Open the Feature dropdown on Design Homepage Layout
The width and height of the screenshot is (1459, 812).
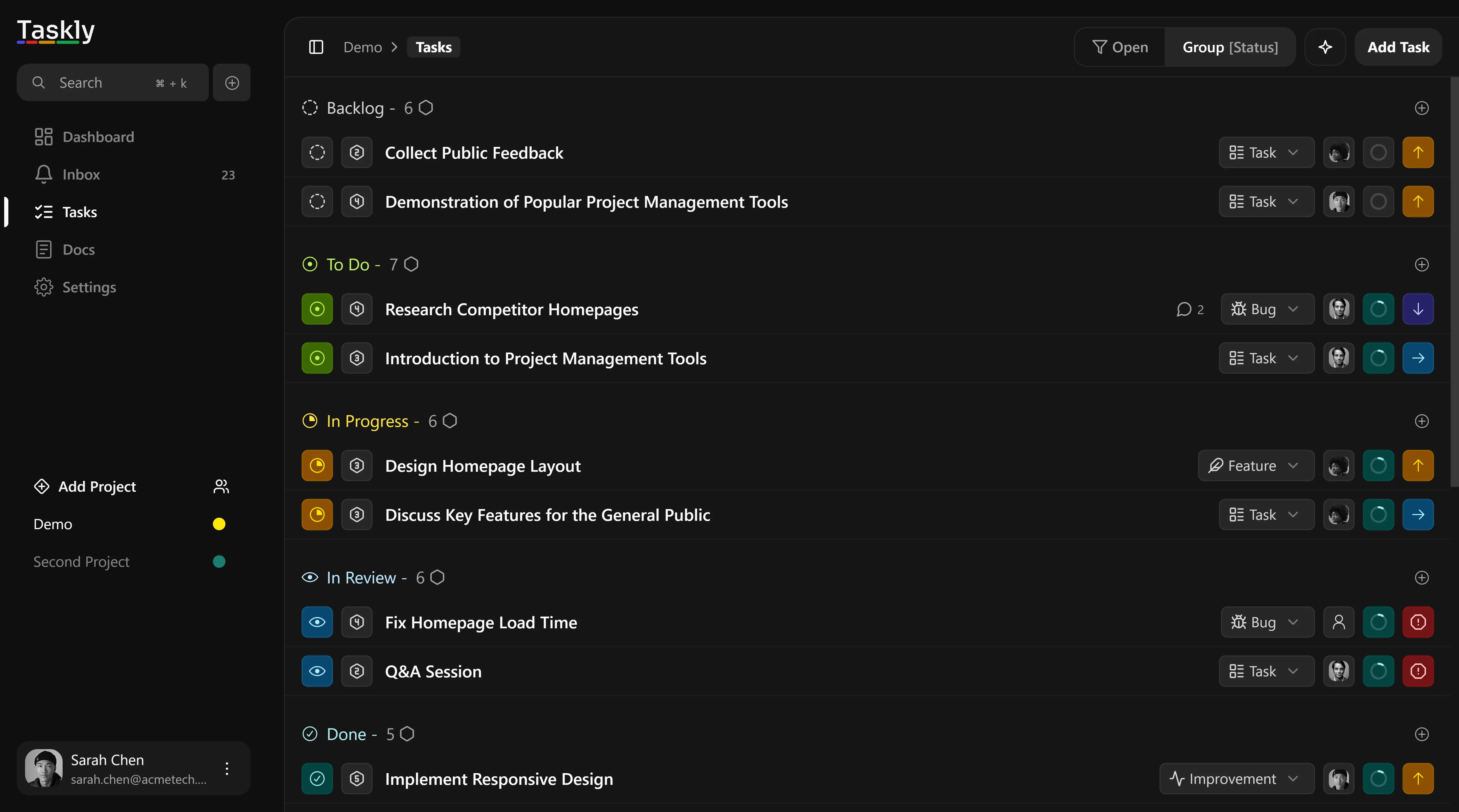(1255, 465)
